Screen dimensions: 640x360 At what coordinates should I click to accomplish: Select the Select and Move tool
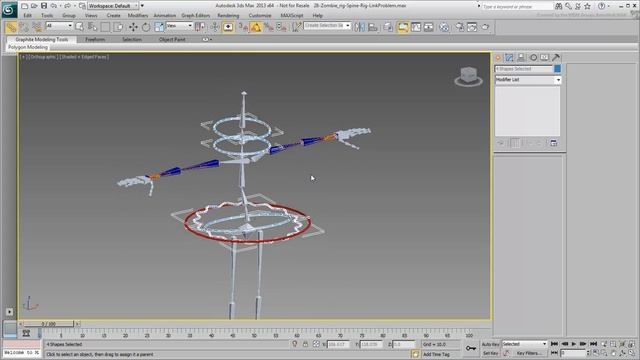click(x=133, y=27)
